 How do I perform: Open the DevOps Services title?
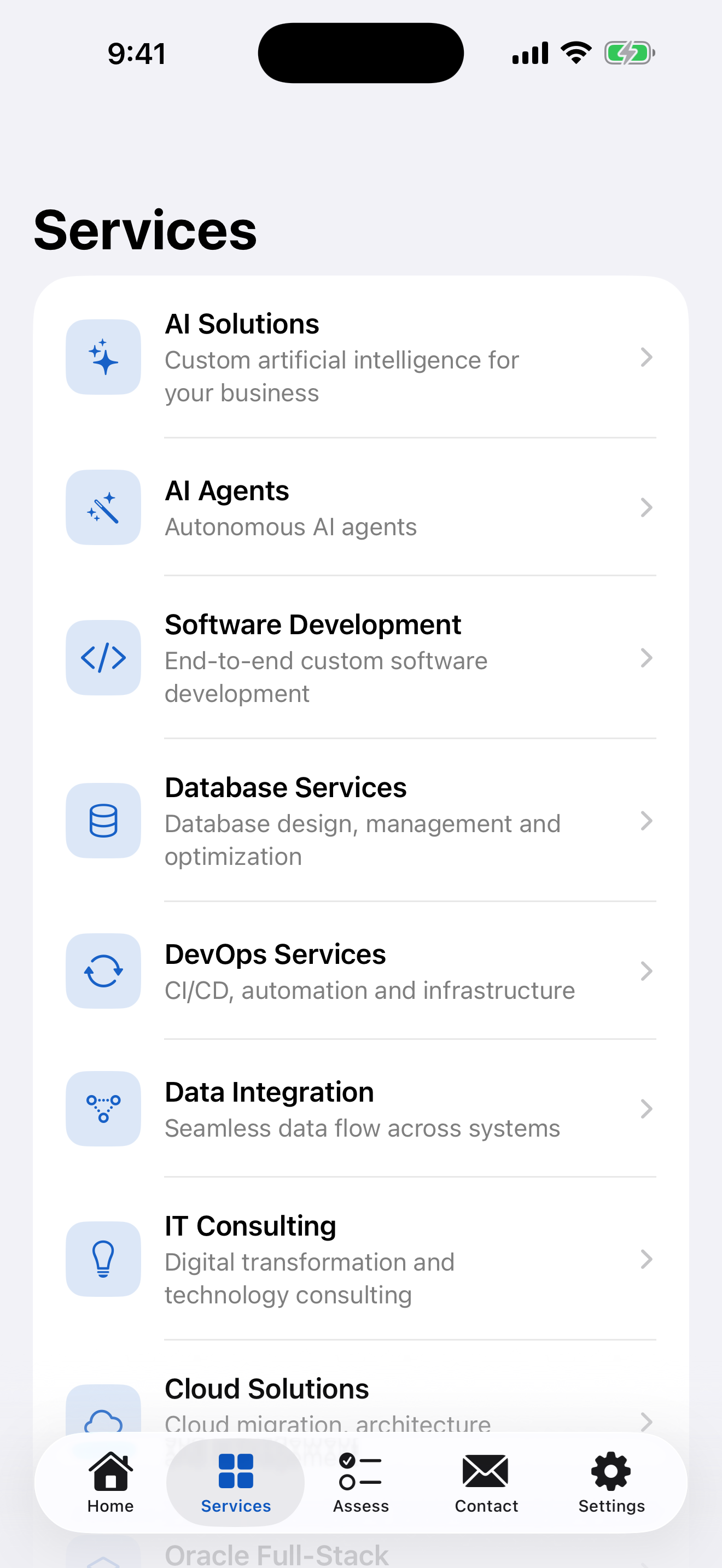coord(275,955)
